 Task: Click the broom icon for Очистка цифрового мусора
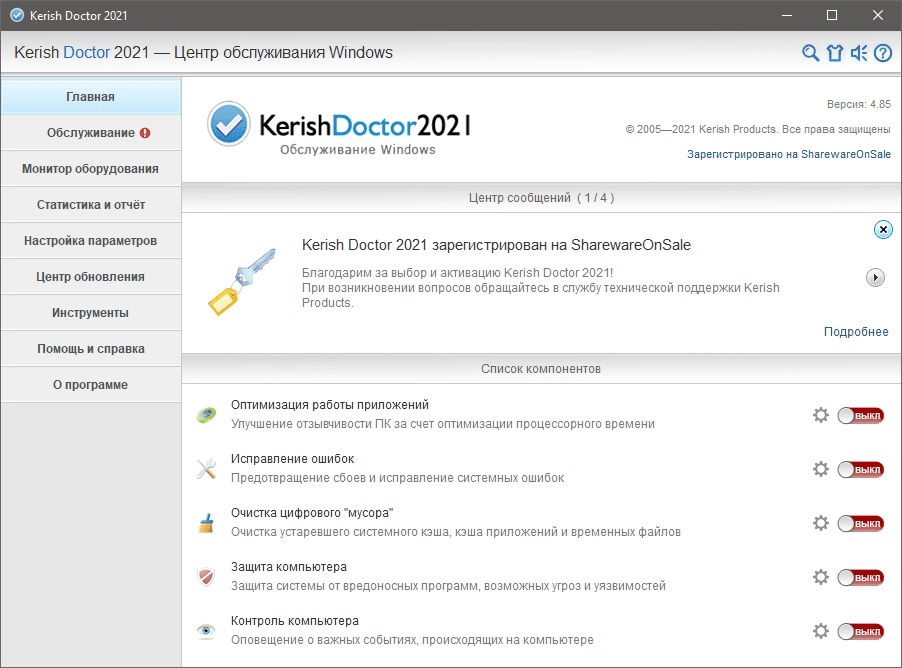[x=206, y=523]
